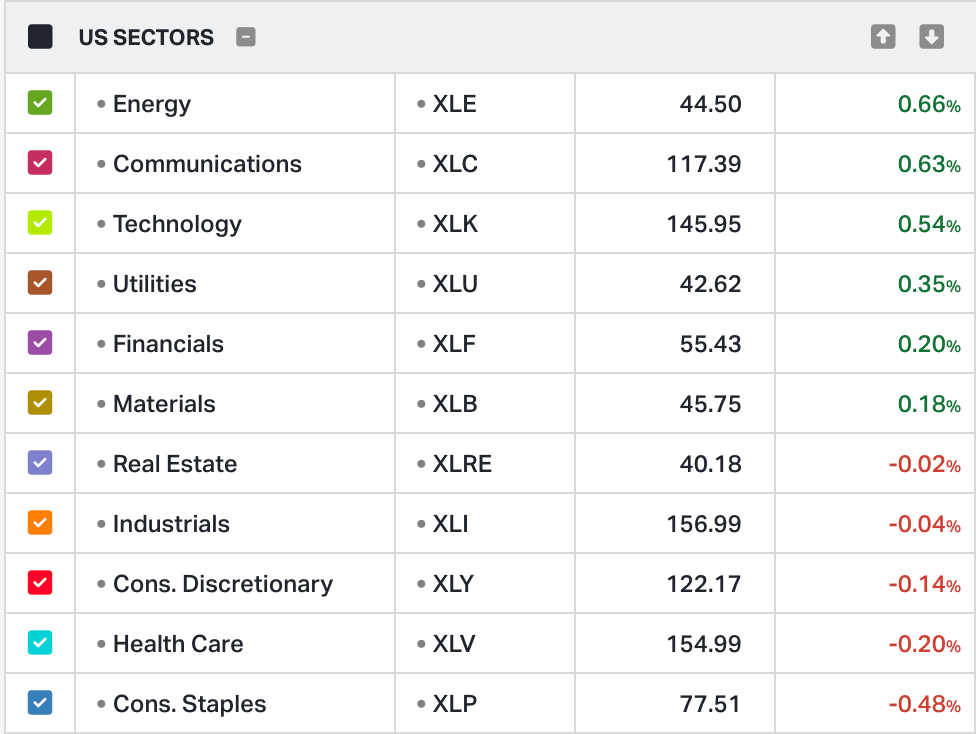Select the XLRE ticker symbol
The height and width of the screenshot is (734, 976).
coord(462,464)
